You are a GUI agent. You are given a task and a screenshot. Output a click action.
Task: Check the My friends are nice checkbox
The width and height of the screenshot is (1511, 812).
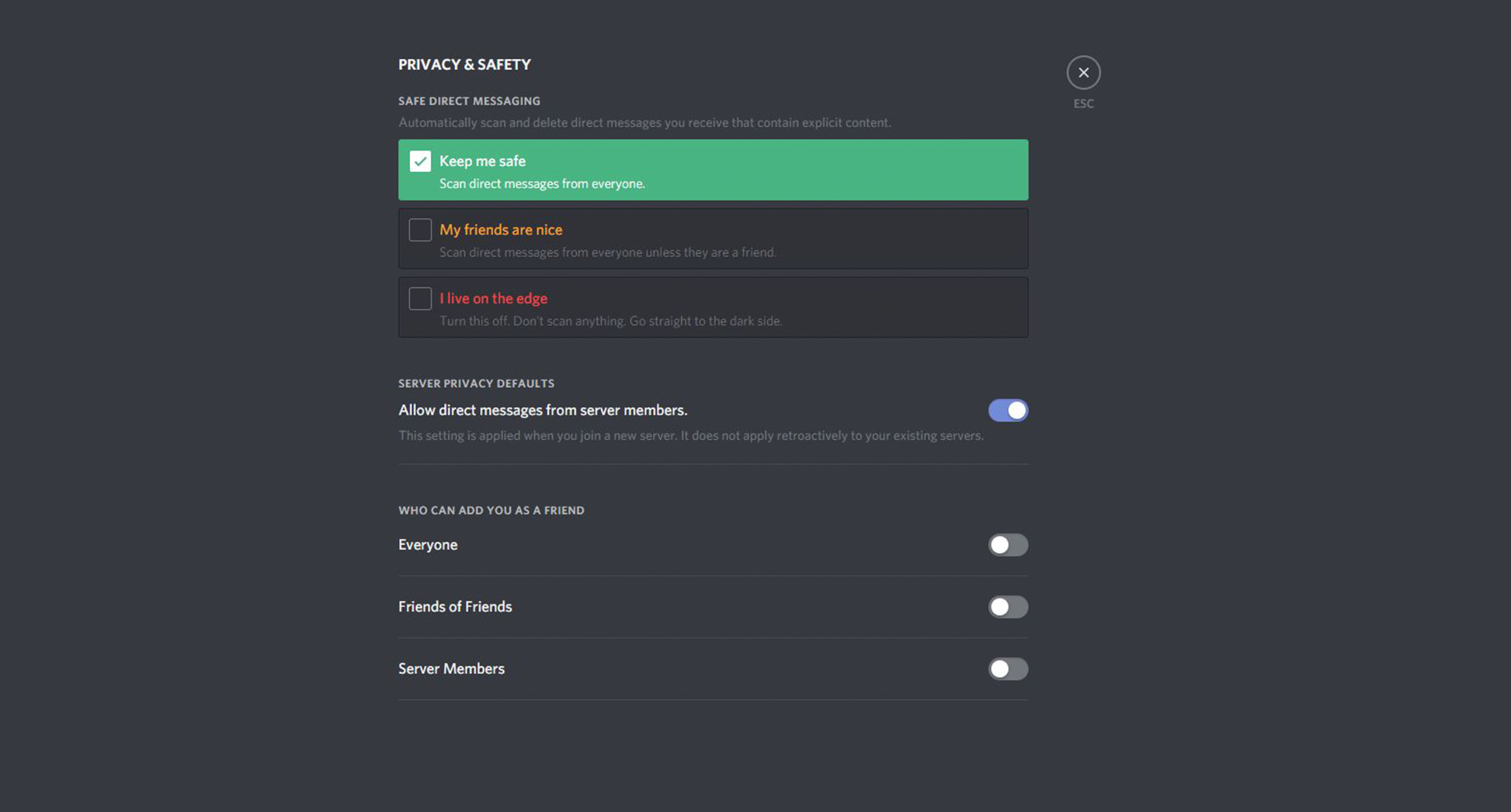(x=420, y=230)
